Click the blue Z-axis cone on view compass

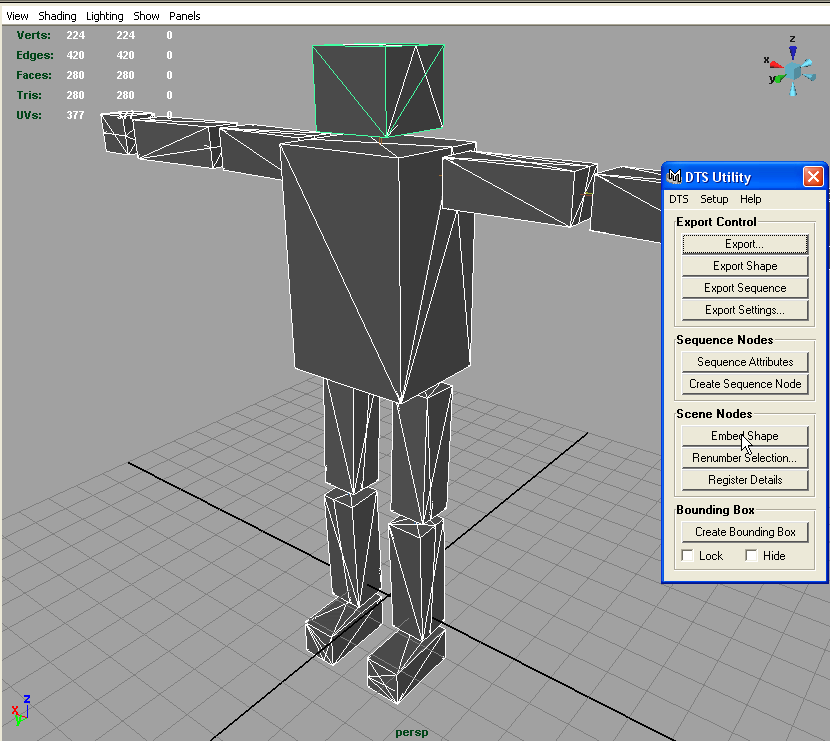793,52
